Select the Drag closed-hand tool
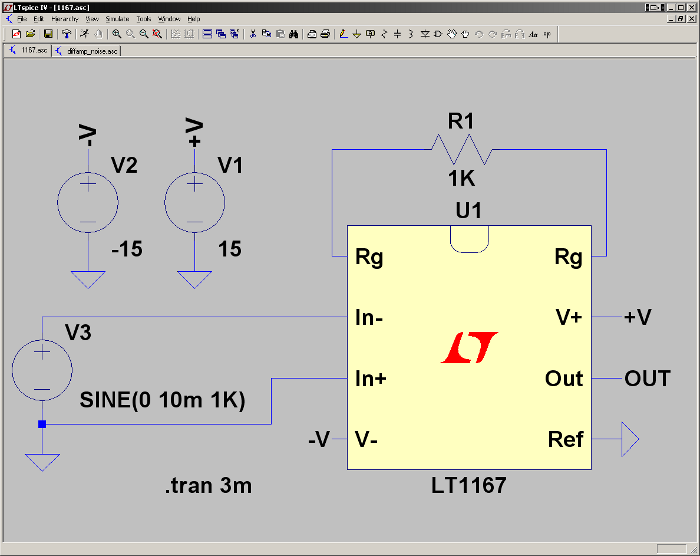 (x=465, y=34)
